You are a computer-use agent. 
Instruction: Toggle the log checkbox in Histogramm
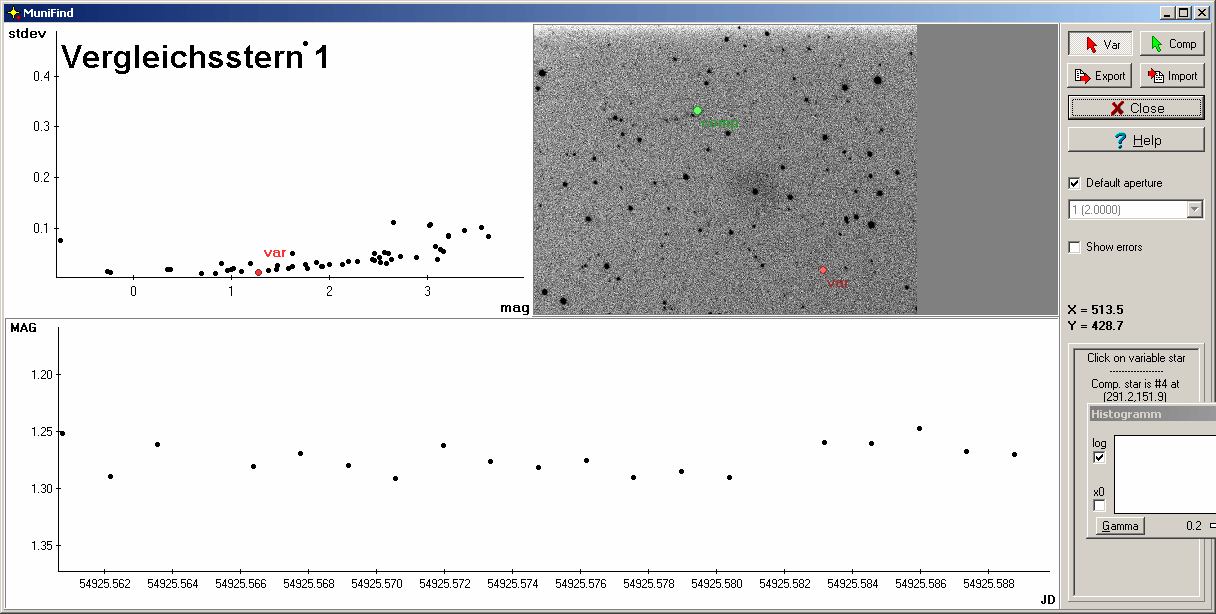click(x=1100, y=457)
